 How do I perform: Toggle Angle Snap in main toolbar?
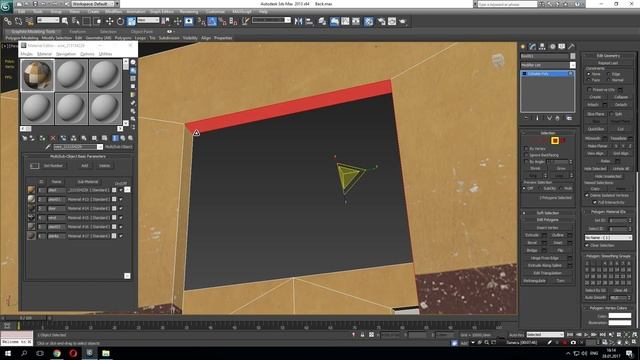(212, 21)
